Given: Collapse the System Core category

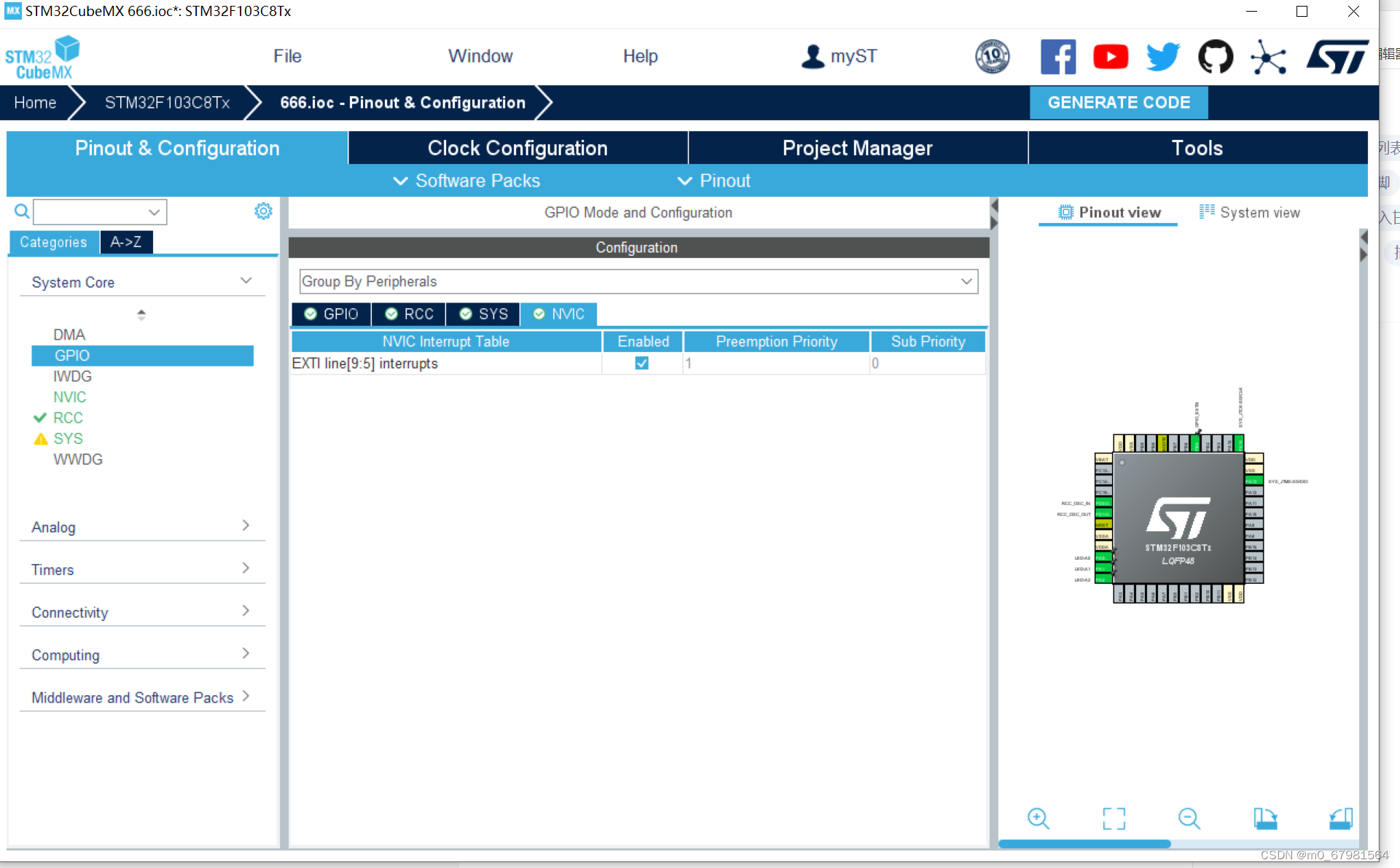Looking at the screenshot, I should click(246, 281).
